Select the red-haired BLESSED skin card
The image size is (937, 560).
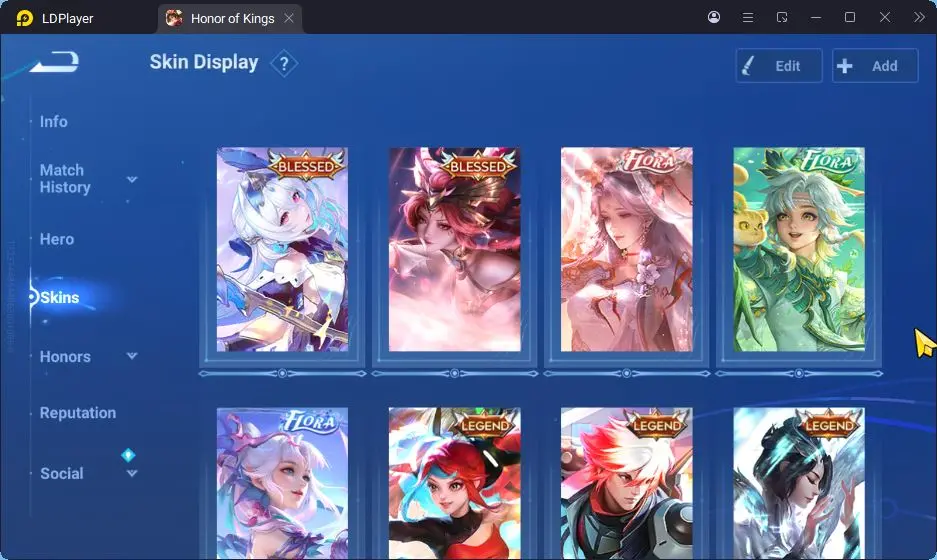455,249
